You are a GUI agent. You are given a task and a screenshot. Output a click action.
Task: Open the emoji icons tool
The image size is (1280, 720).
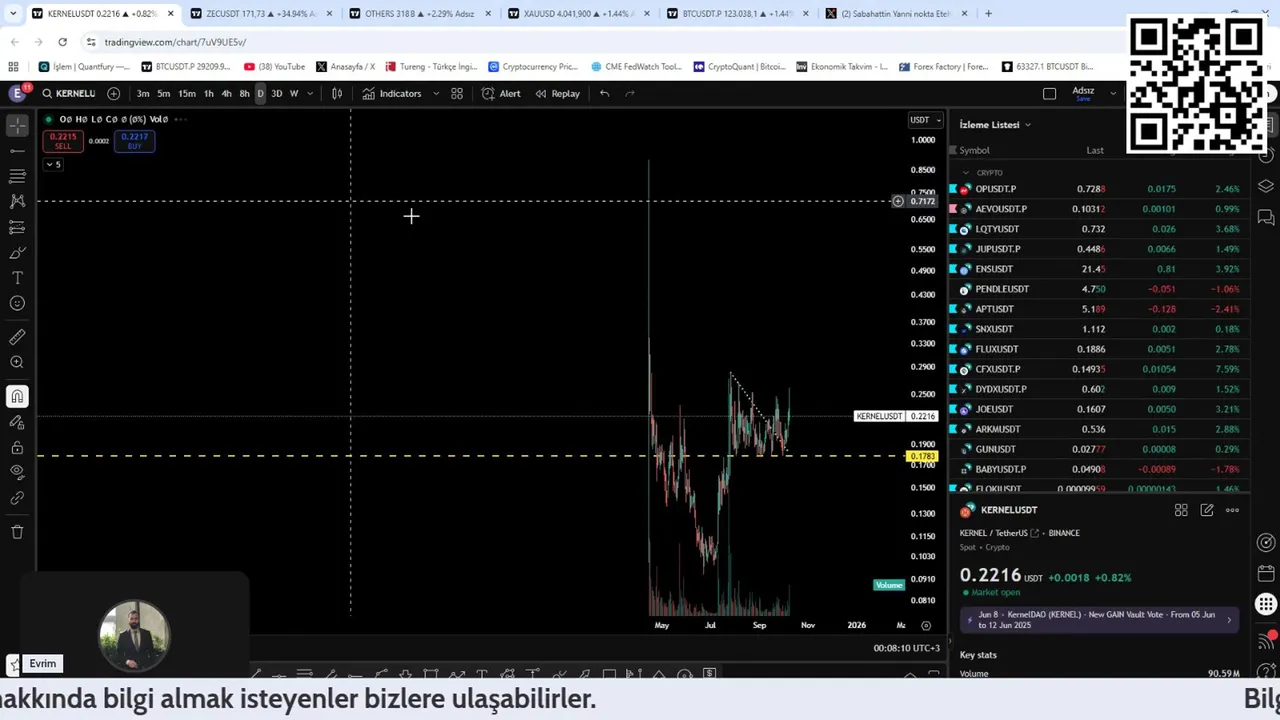click(x=17, y=303)
